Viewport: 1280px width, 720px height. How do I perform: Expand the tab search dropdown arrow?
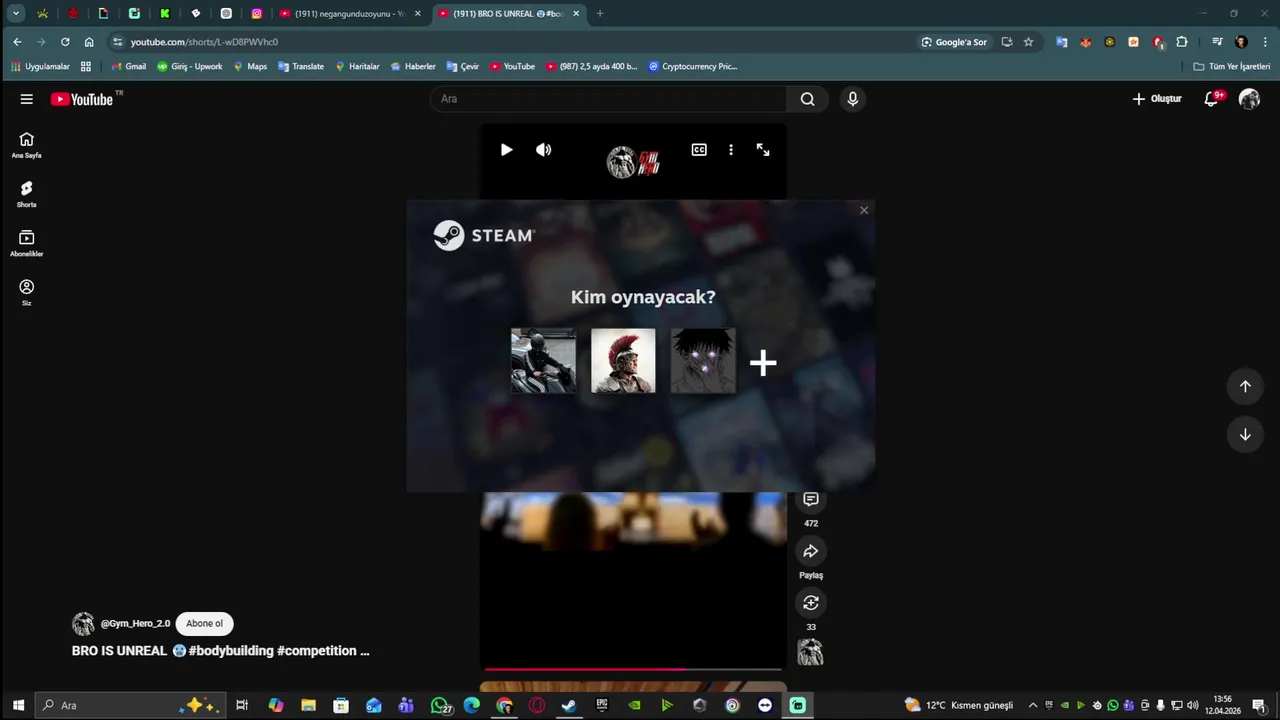tap(16, 14)
